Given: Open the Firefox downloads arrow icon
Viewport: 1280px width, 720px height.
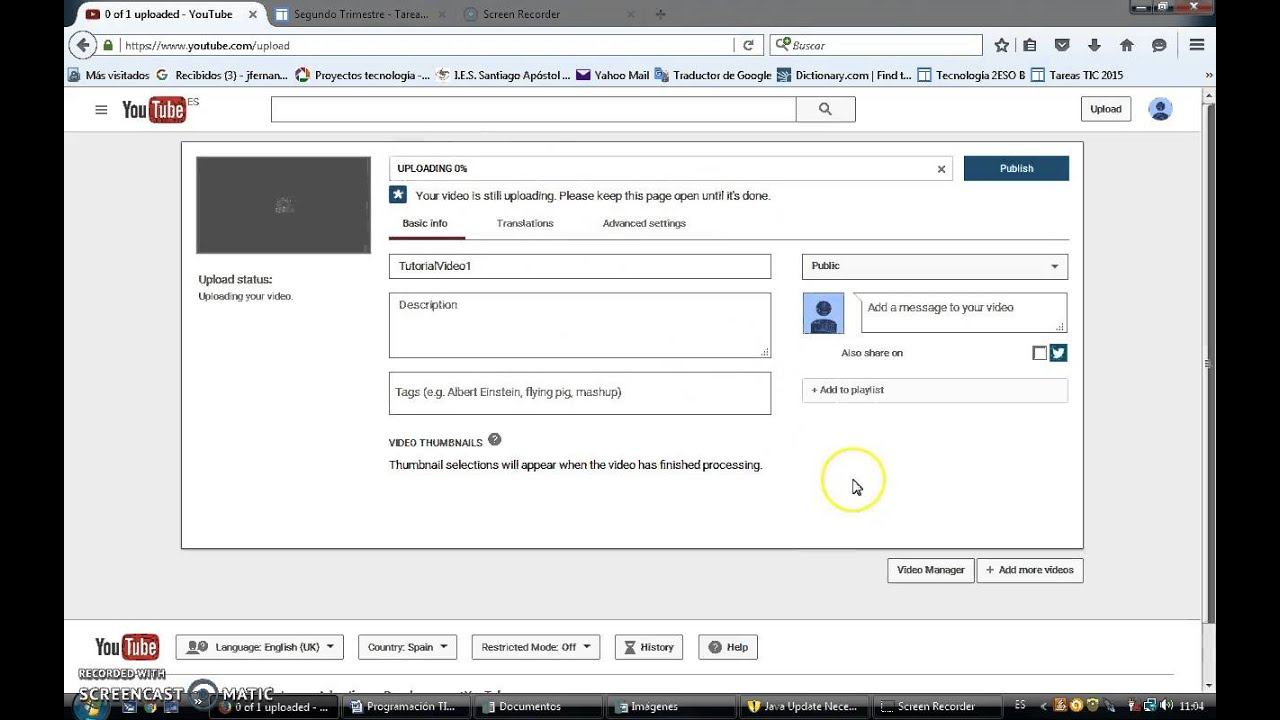Looking at the screenshot, I should [x=1094, y=45].
